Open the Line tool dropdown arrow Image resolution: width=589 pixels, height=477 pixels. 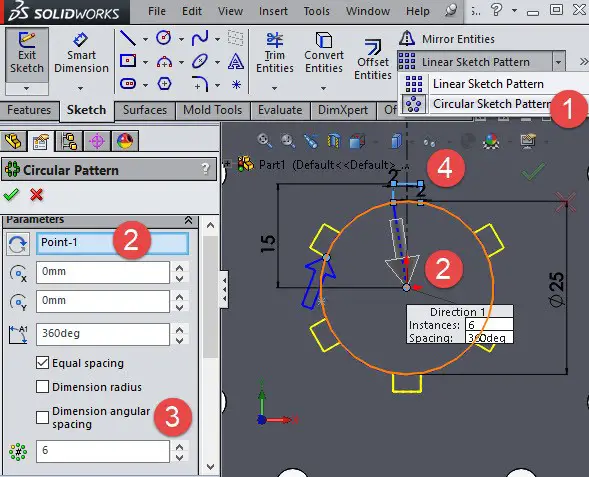[145, 39]
